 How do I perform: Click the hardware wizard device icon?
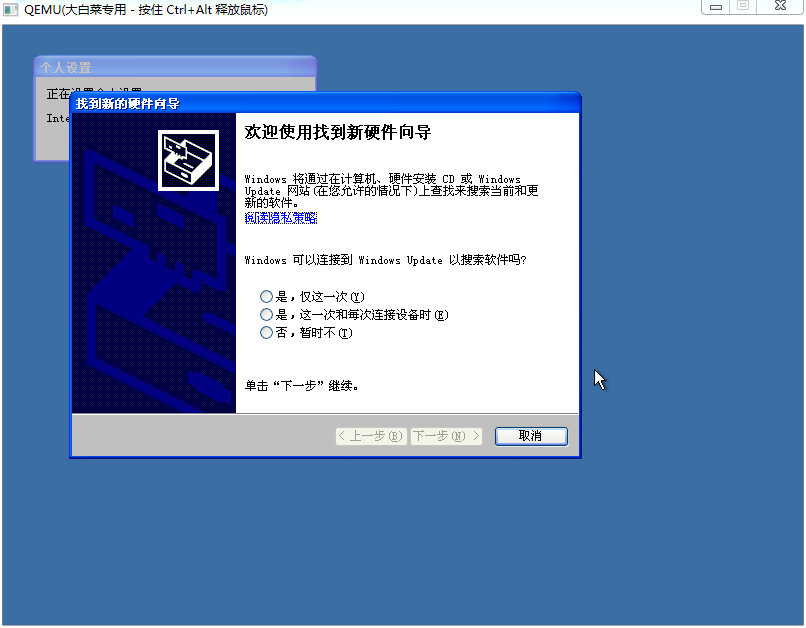[x=188, y=160]
